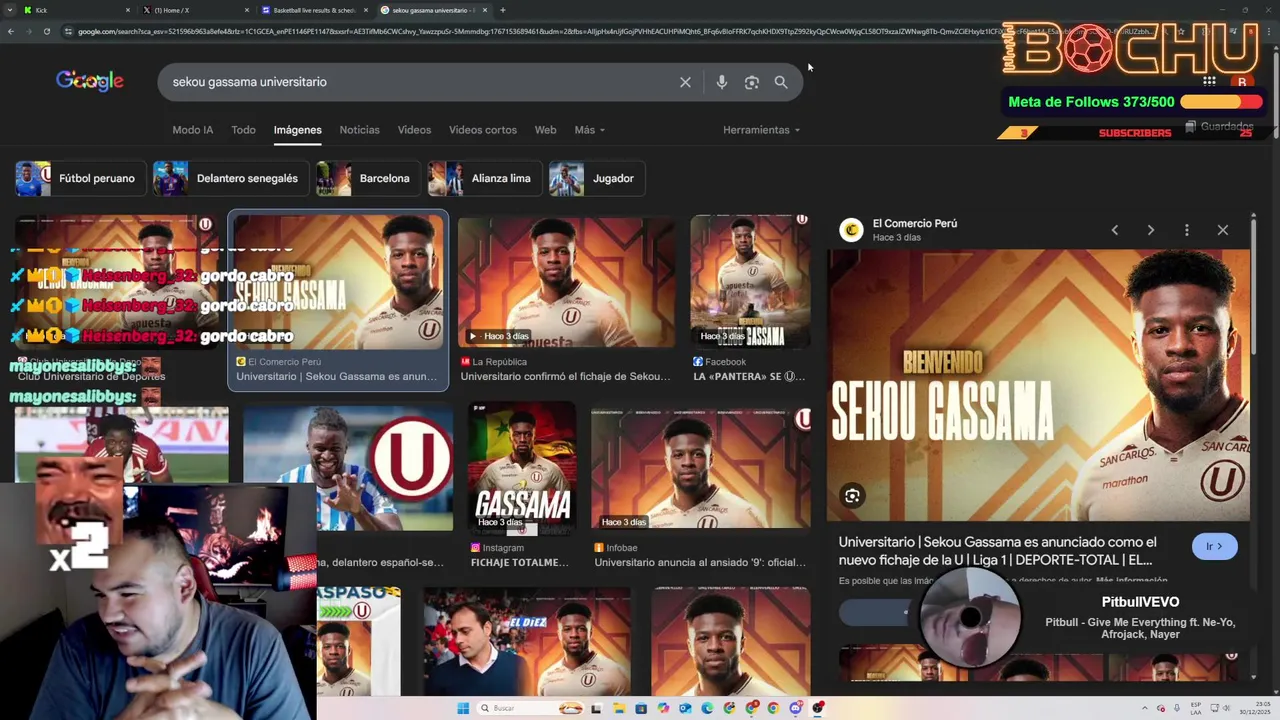The width and height of the screenshot is (1280, 720).
Task: Close the image preview panel
Action: (x=1223, y=230)
